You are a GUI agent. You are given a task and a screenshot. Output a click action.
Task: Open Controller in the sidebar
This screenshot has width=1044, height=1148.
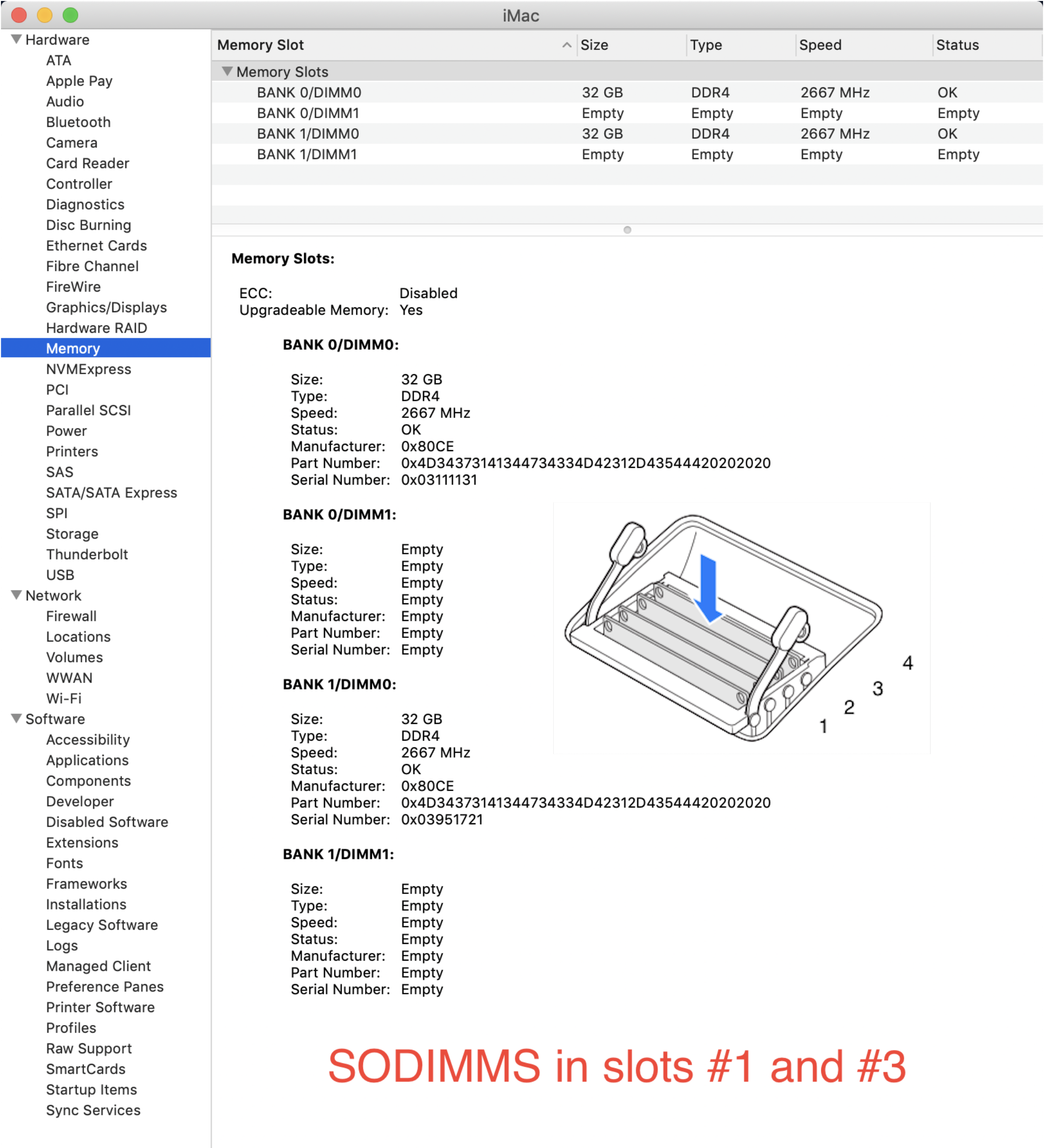click(x=79, y=183)
